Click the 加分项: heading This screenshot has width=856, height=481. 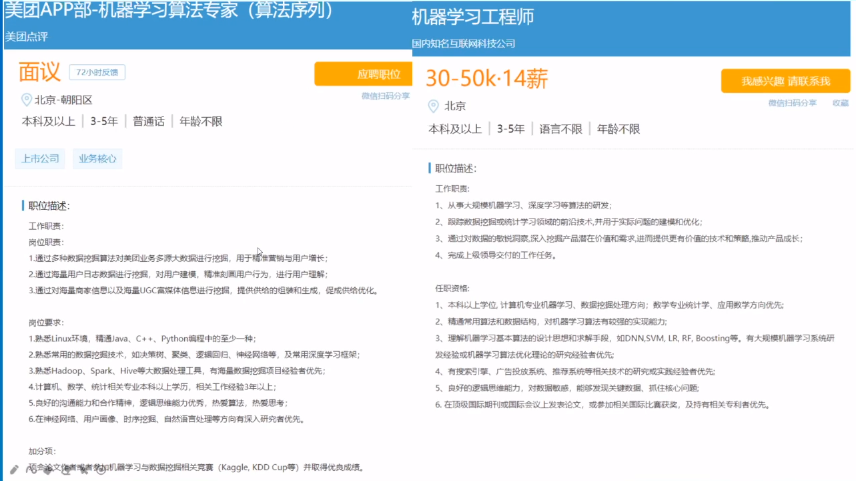[43, 451]
